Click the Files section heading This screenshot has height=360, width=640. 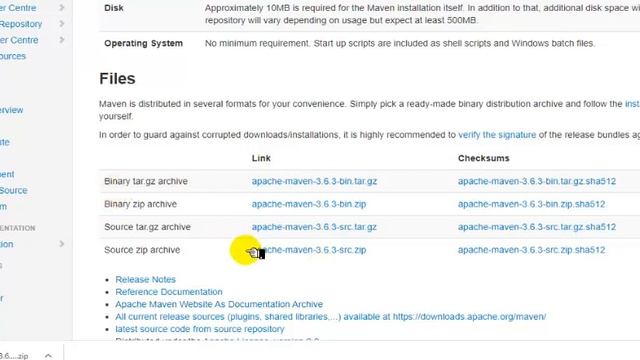point(117,78)
